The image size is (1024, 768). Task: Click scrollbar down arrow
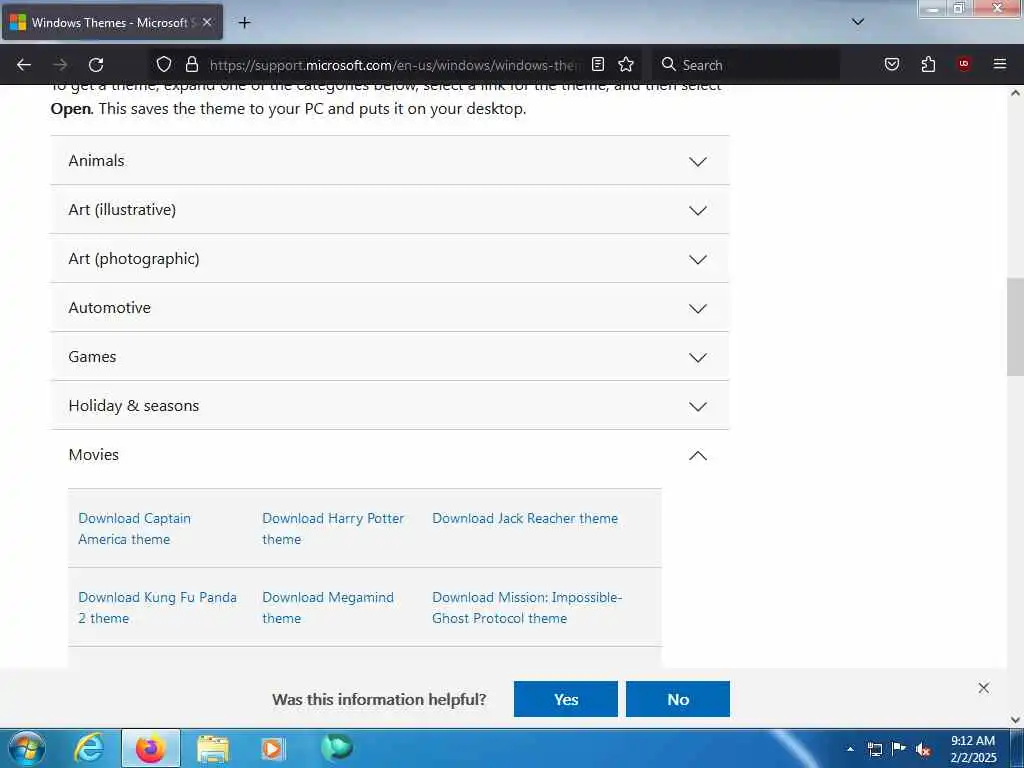pos(1015,720)
